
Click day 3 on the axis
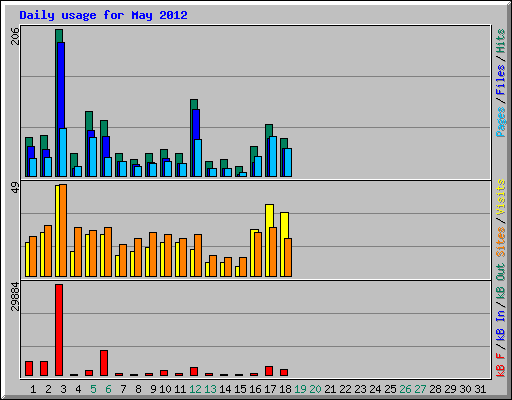click(63, 389)
